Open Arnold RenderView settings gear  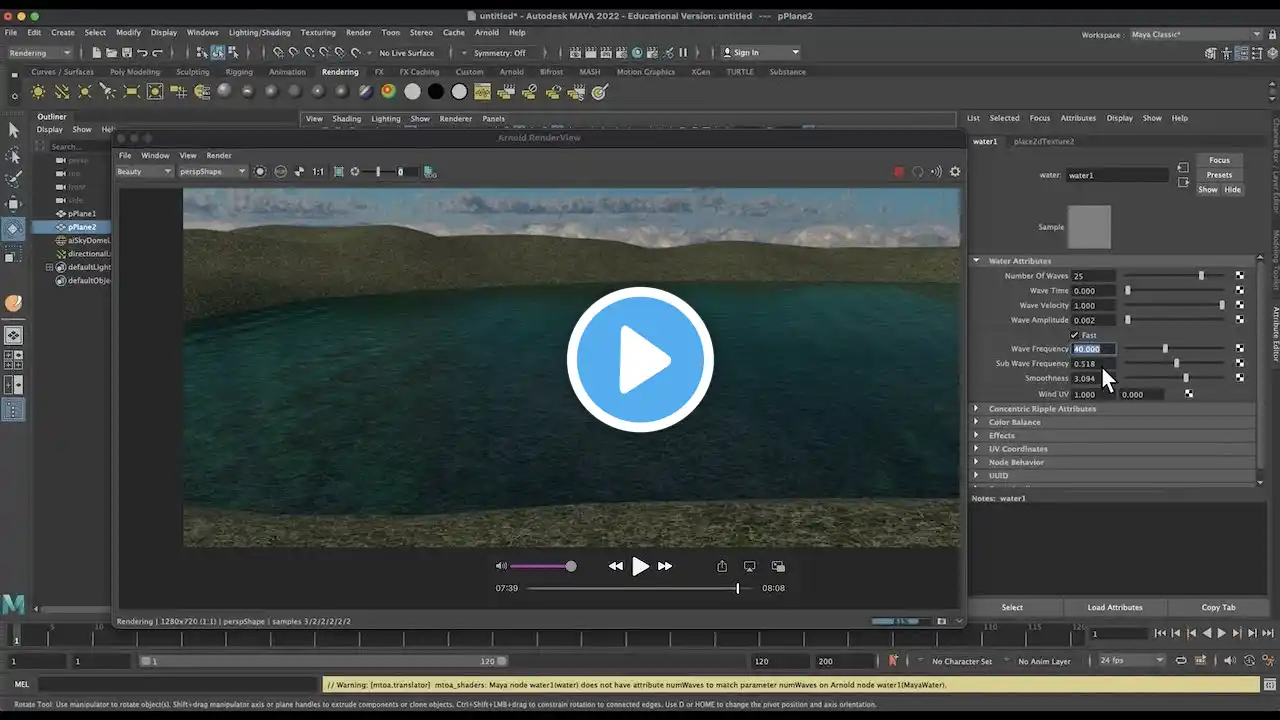(x=955, y=172)
